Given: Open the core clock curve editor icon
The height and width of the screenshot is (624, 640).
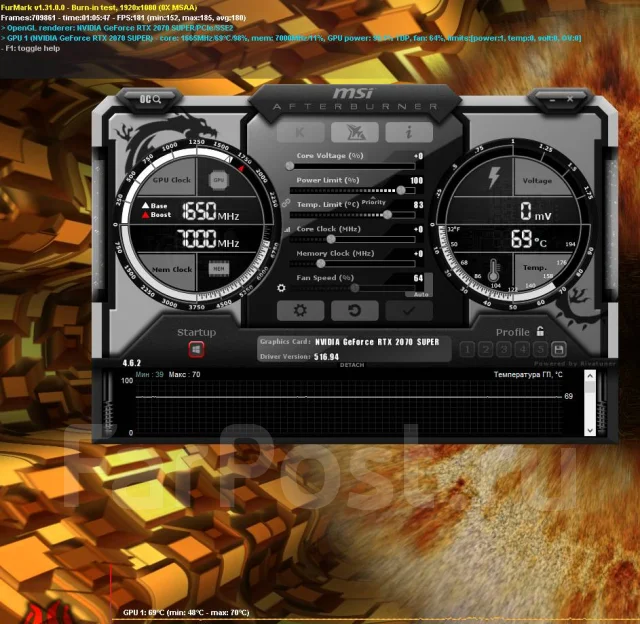Looking at the screenshot, I should [287, 230].
